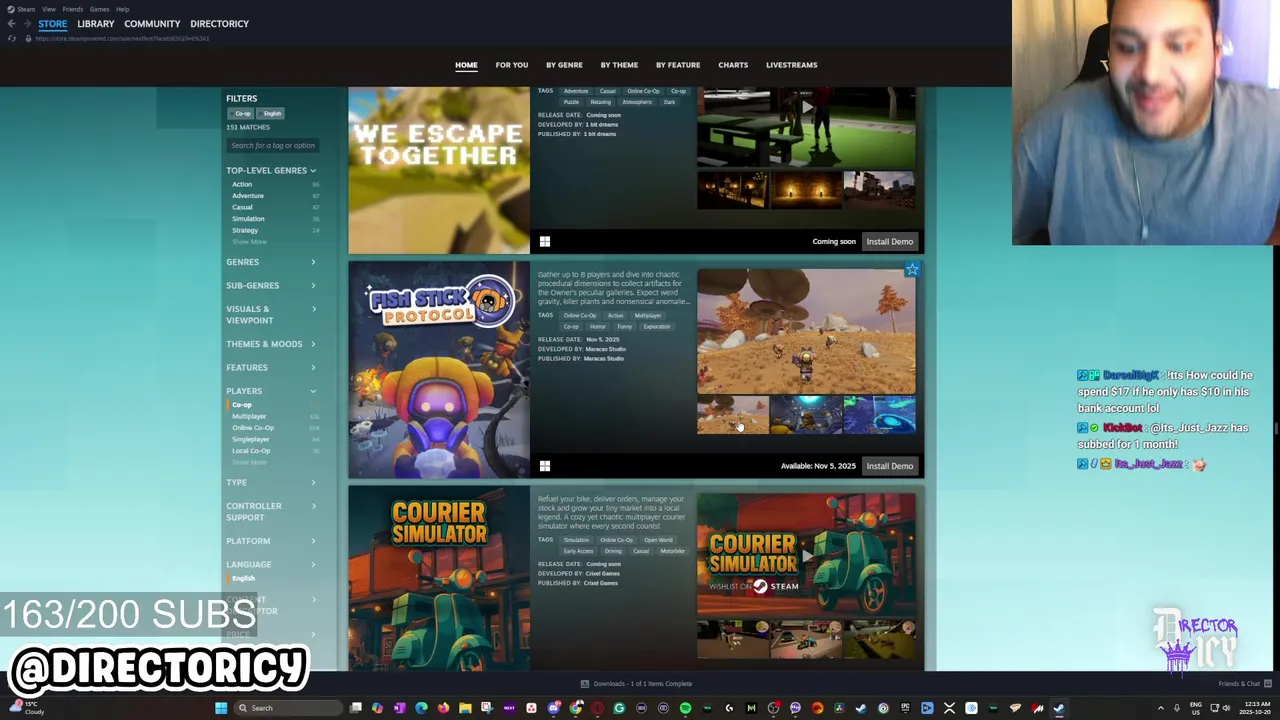Open the By Theme store menu
The height and width of the screenshot is (720, 1280).
point(619,65)
